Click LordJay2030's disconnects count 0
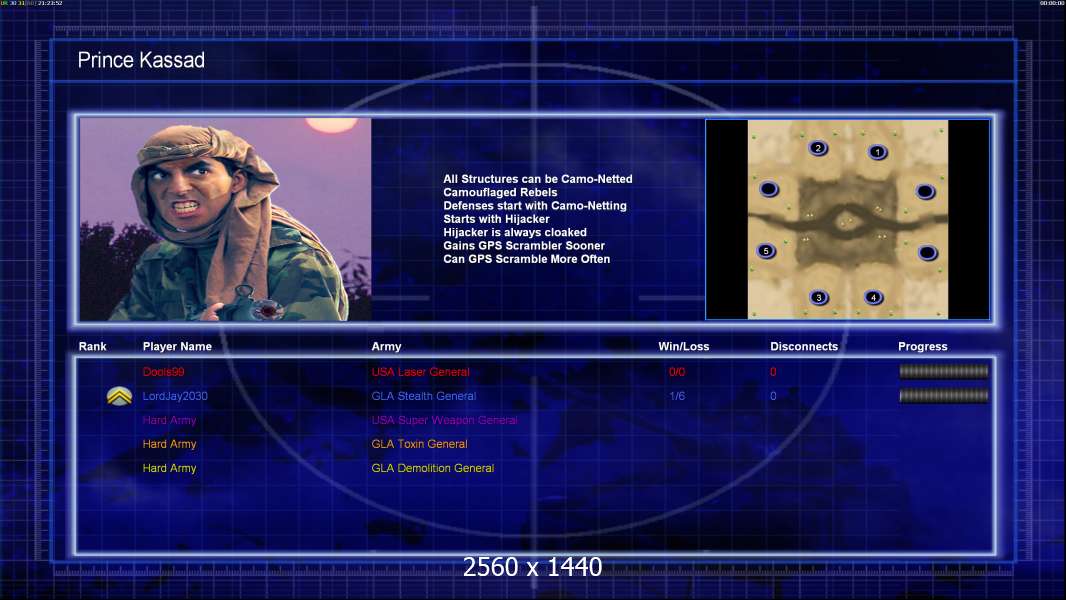Screen dimensions: 1066x600 (773, 396)
